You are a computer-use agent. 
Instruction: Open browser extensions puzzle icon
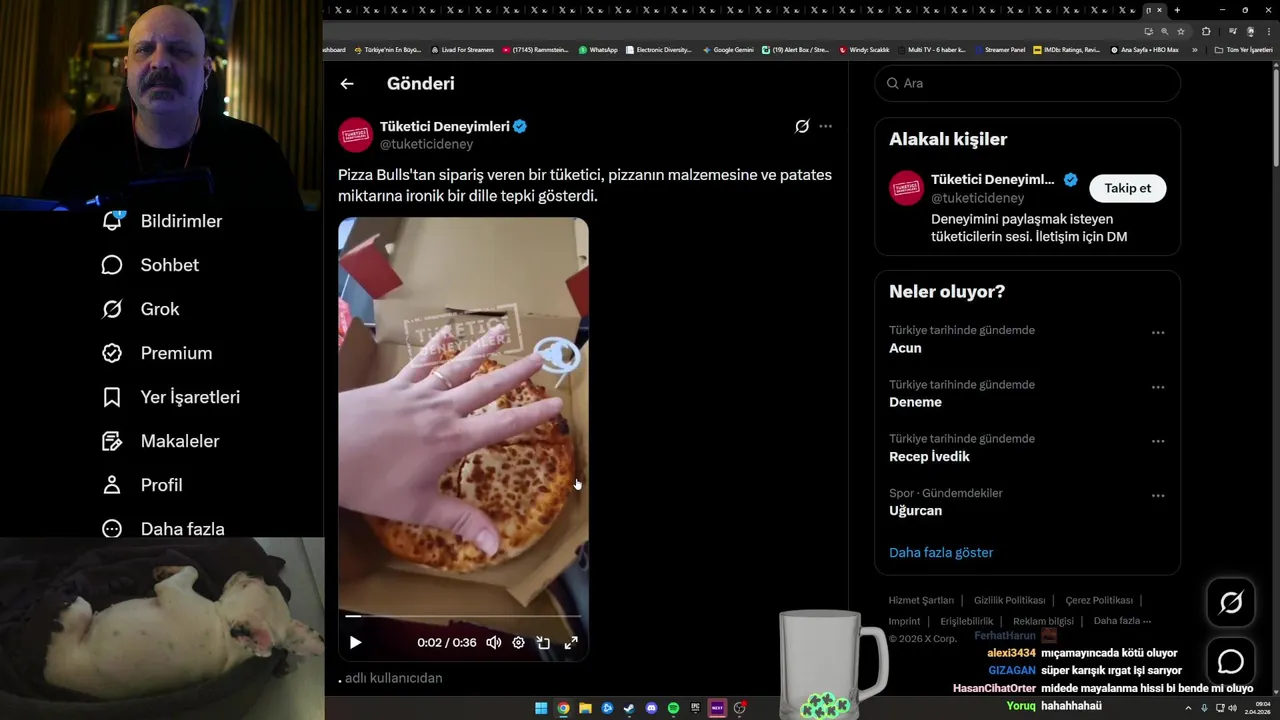tap(1205, 31)
